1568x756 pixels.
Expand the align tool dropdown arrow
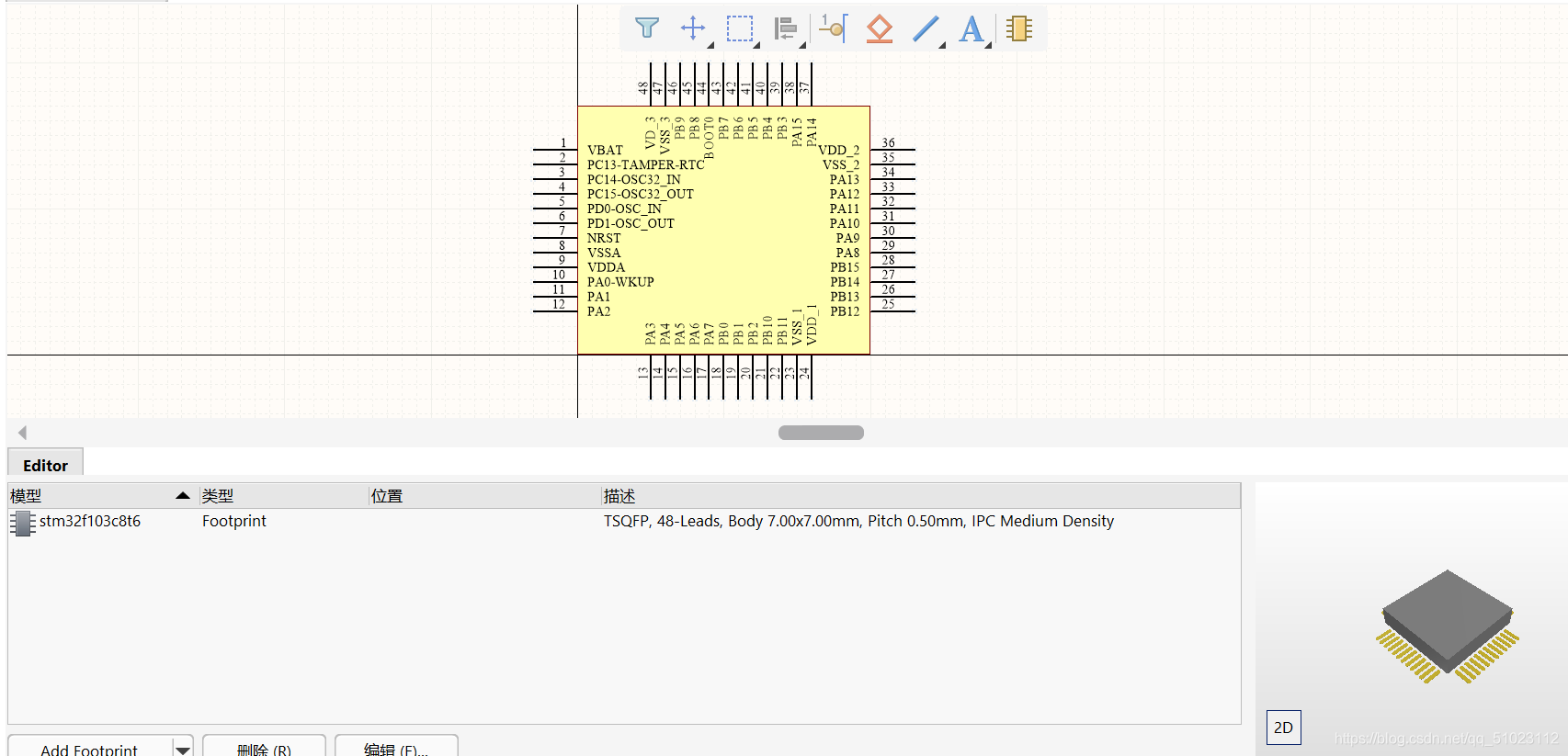[x=802, y=45]
